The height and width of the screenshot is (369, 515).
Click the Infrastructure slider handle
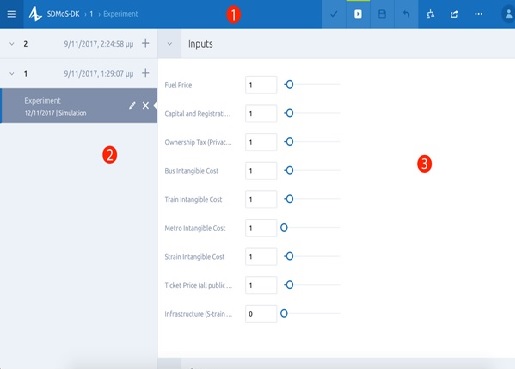[x=284, y=313]
